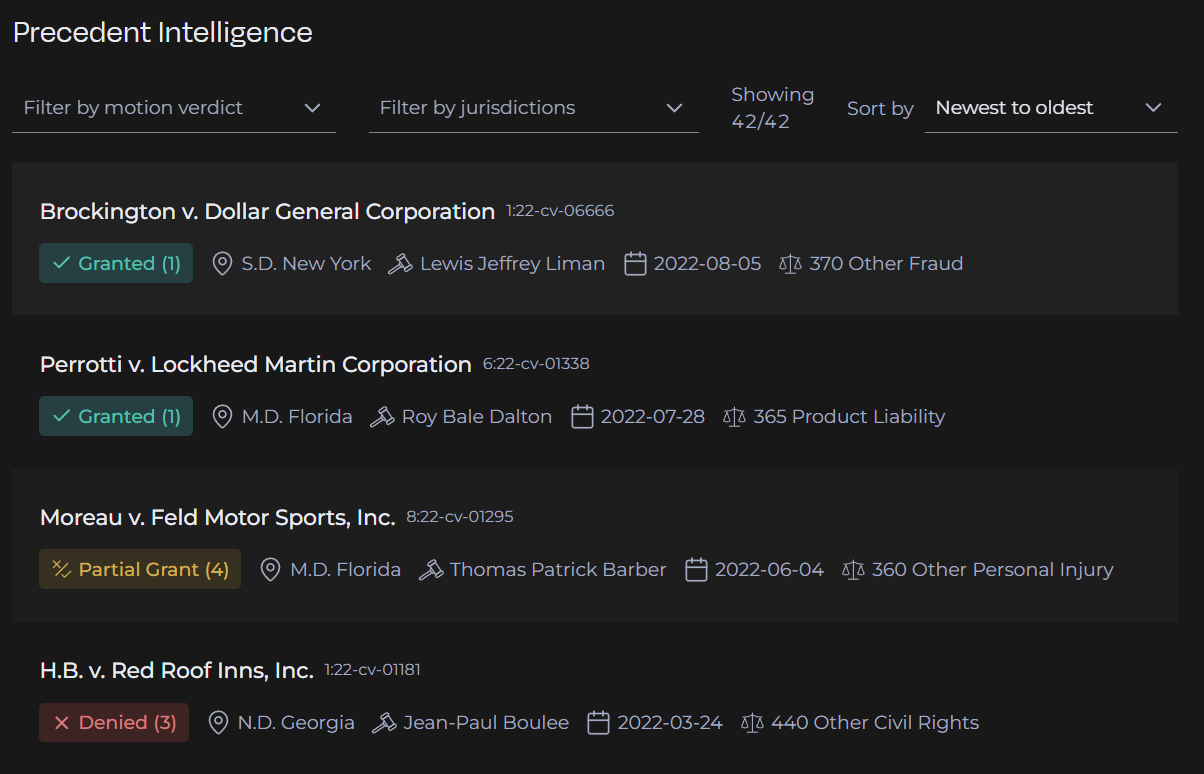The height and width of the screenshot is (774, 1204).
Task: Click calendar icon beside 2022-06-04
Action: click(696, 570)
